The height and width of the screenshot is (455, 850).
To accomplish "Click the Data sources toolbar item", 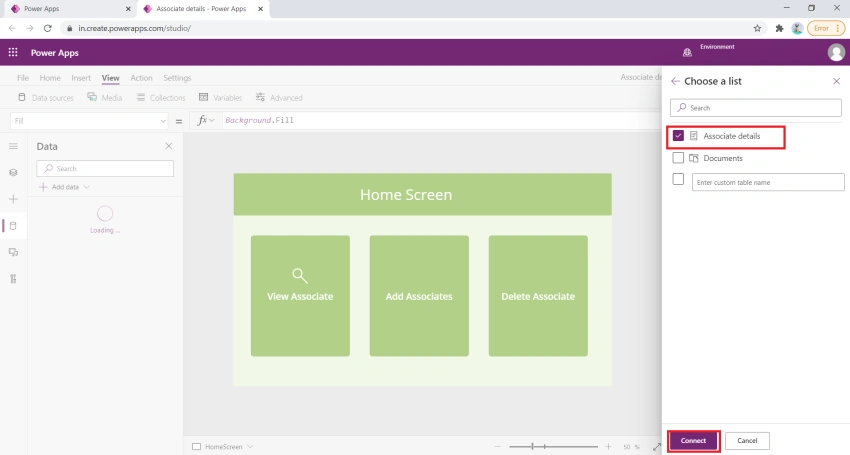I will pyautogui.click(x=46, y=98).
